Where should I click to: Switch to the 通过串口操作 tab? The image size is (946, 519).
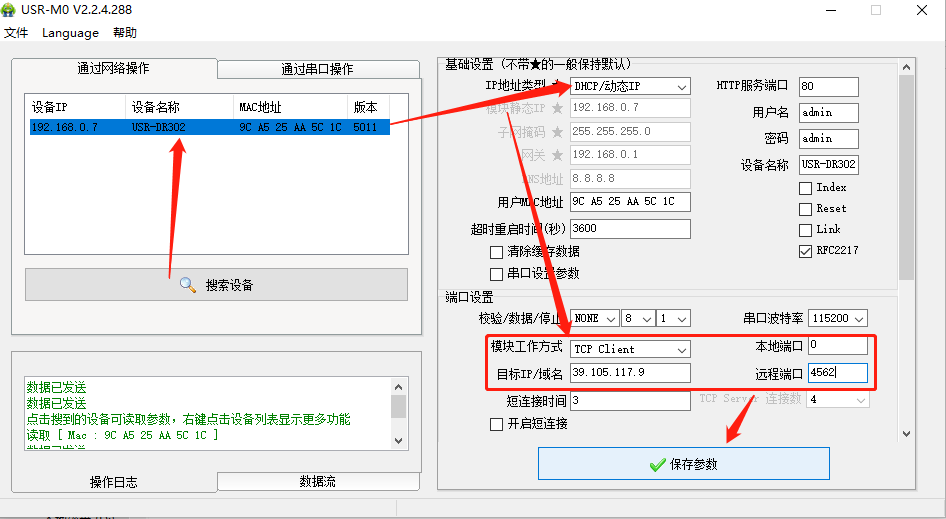click(317, 69)
